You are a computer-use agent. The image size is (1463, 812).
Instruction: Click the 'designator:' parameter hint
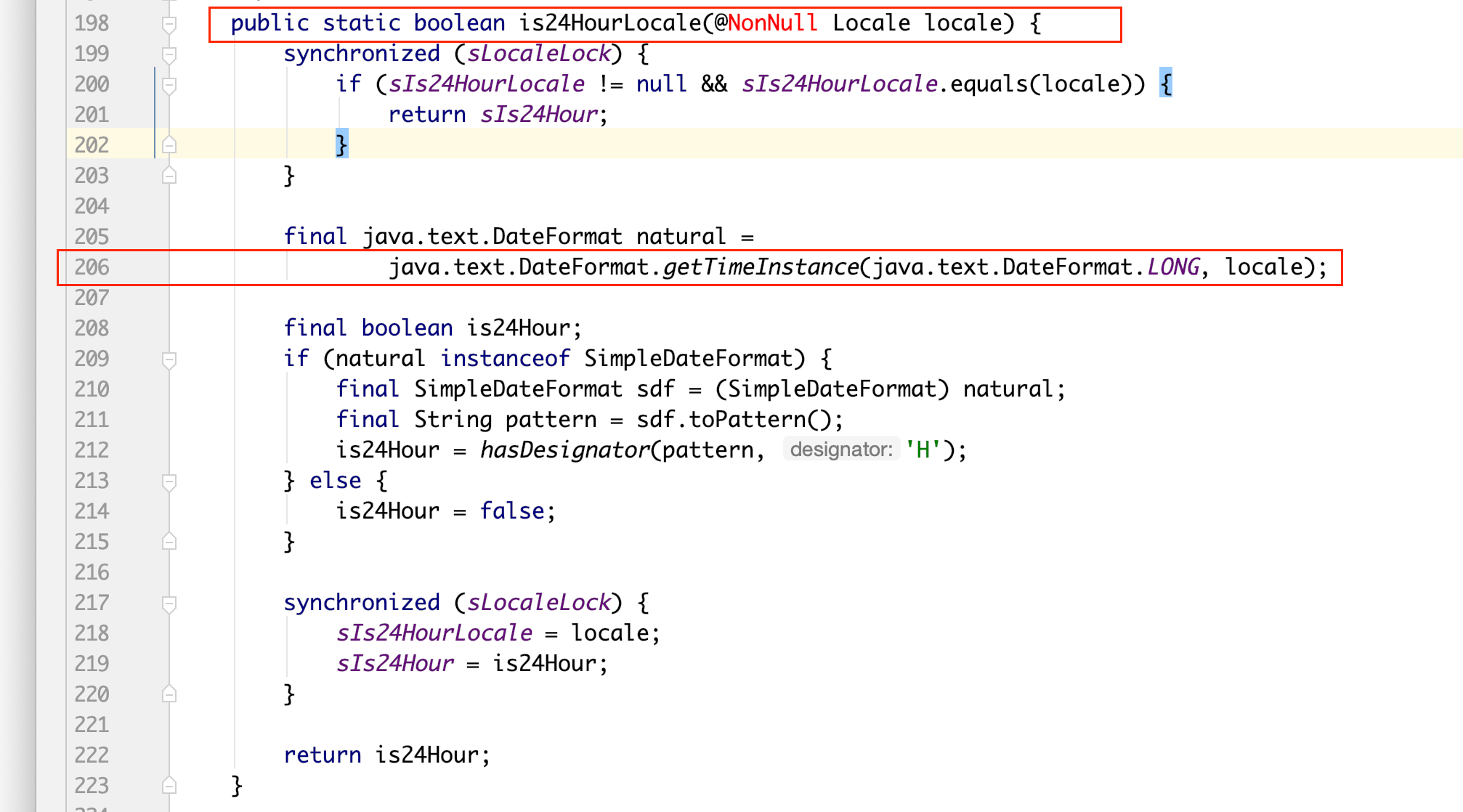[841, 450]
